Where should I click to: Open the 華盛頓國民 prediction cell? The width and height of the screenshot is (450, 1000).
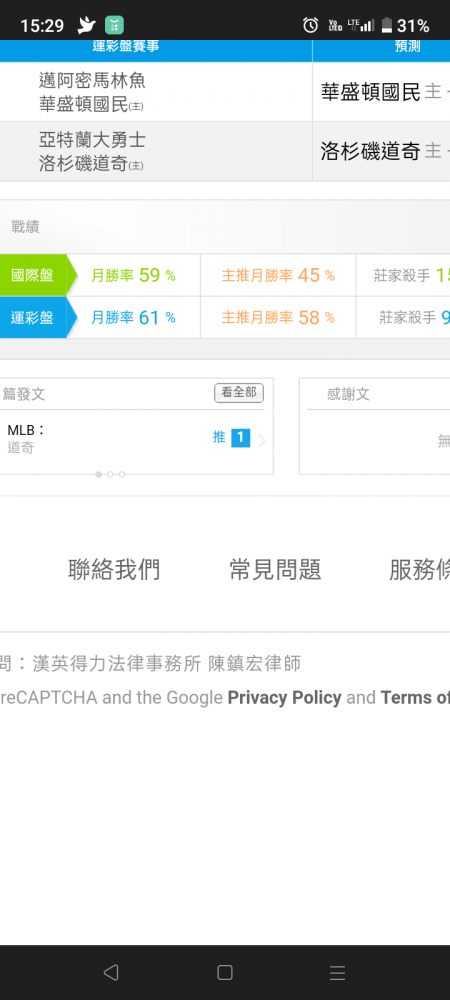coord(381,92)
